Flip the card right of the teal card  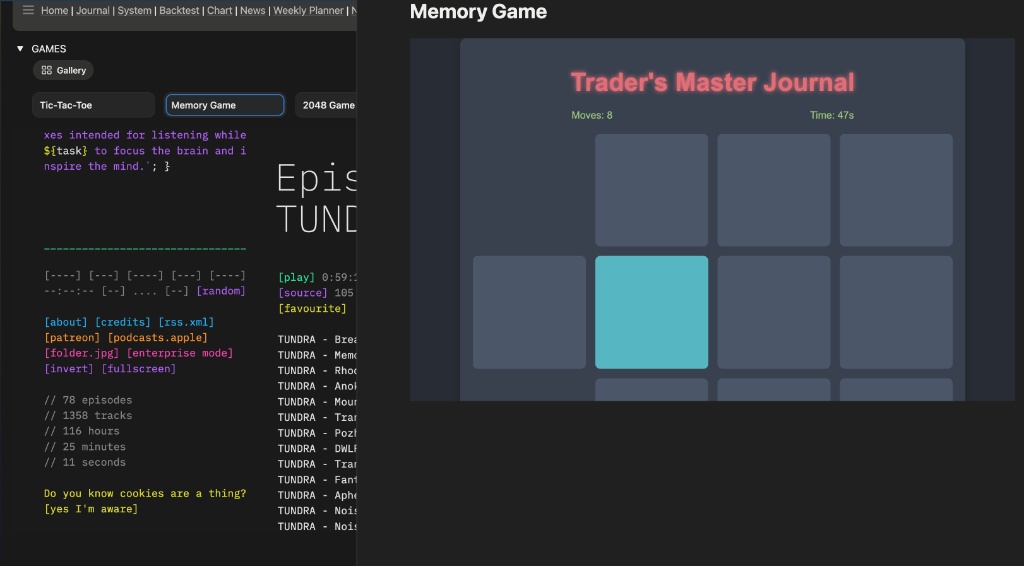click(x=774, y=312)
